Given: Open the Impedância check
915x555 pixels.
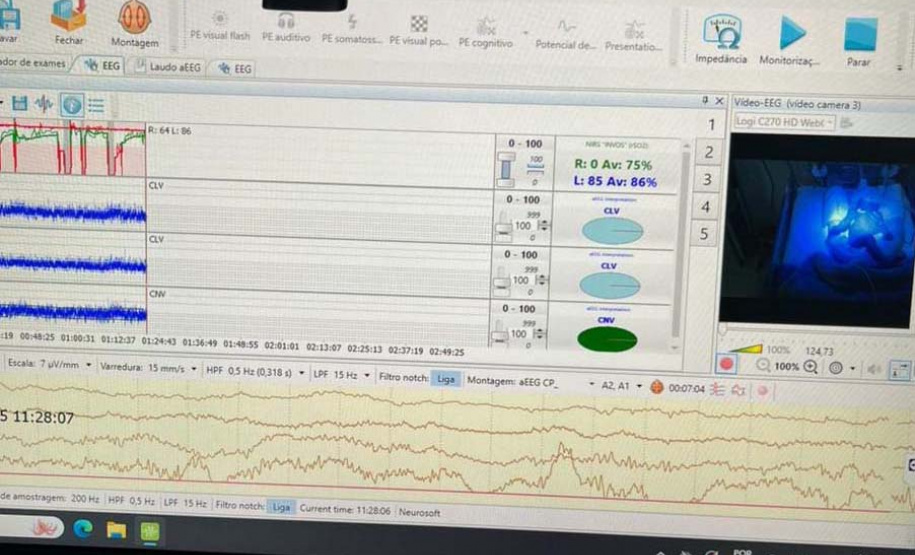Looking at the screenshot, I should 721,39.
